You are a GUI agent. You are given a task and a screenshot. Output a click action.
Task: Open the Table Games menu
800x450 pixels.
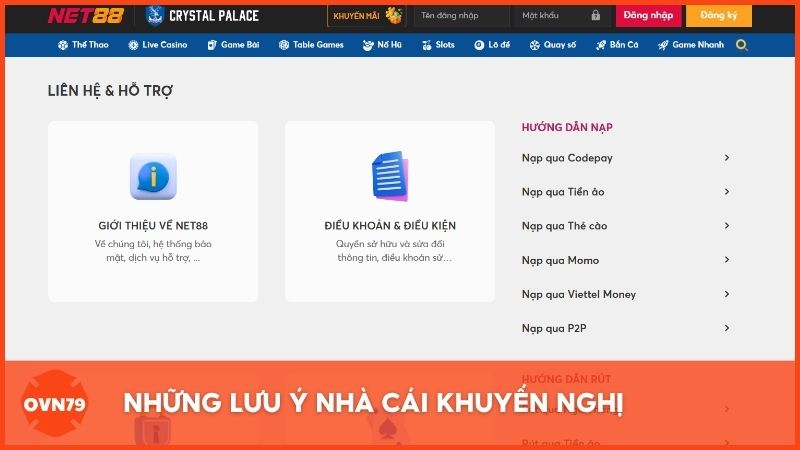point(311,45)
